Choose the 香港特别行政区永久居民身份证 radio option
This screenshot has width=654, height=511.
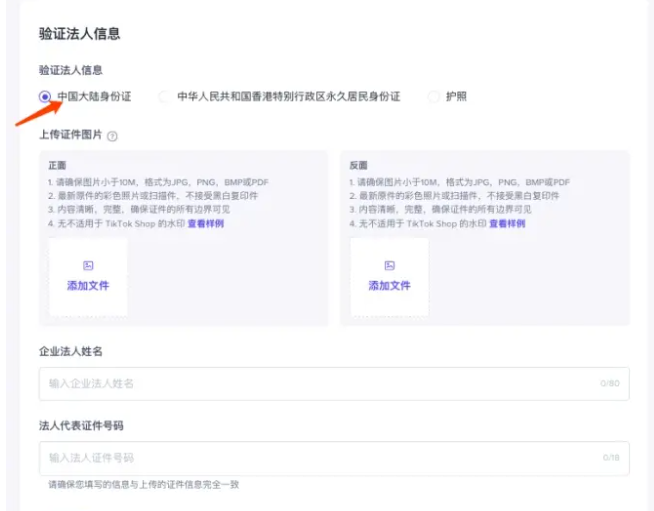tap(164, 97)
